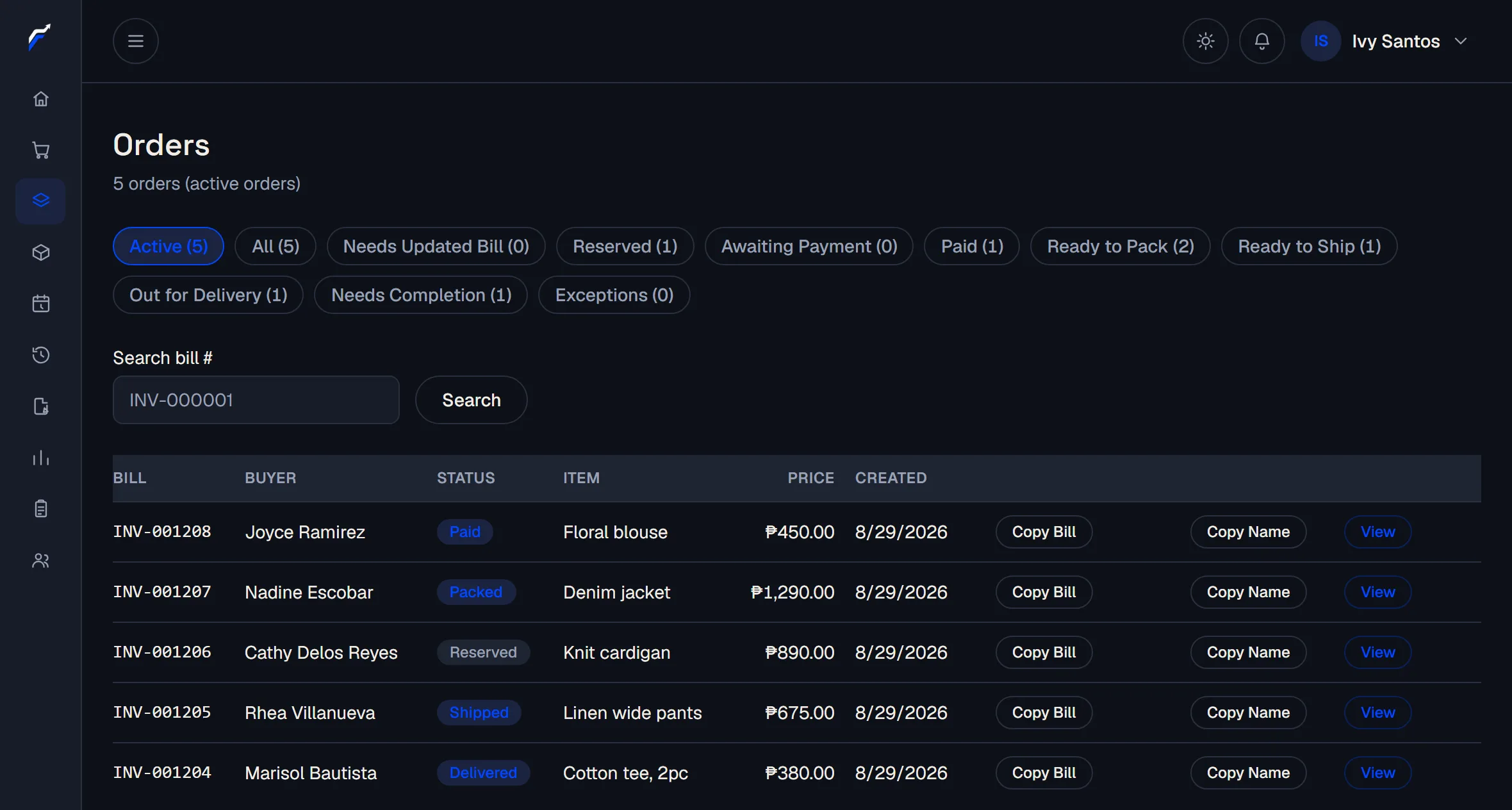Select the layers (orders) sidebar icon
This screenshot has height=810, width=1512.
click(x=41, y=201)
